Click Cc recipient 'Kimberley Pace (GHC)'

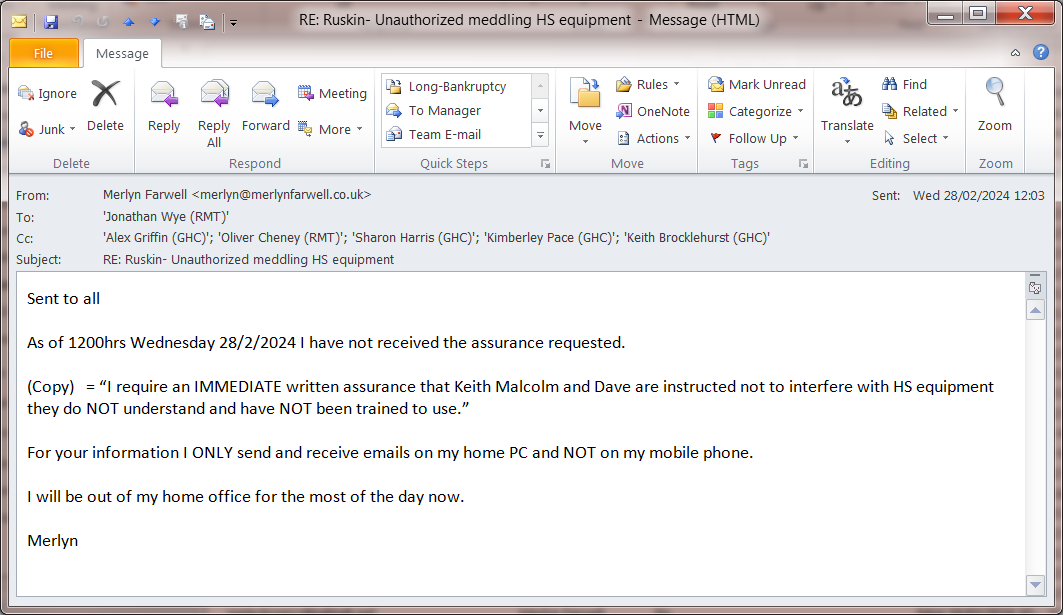[551, 238]
